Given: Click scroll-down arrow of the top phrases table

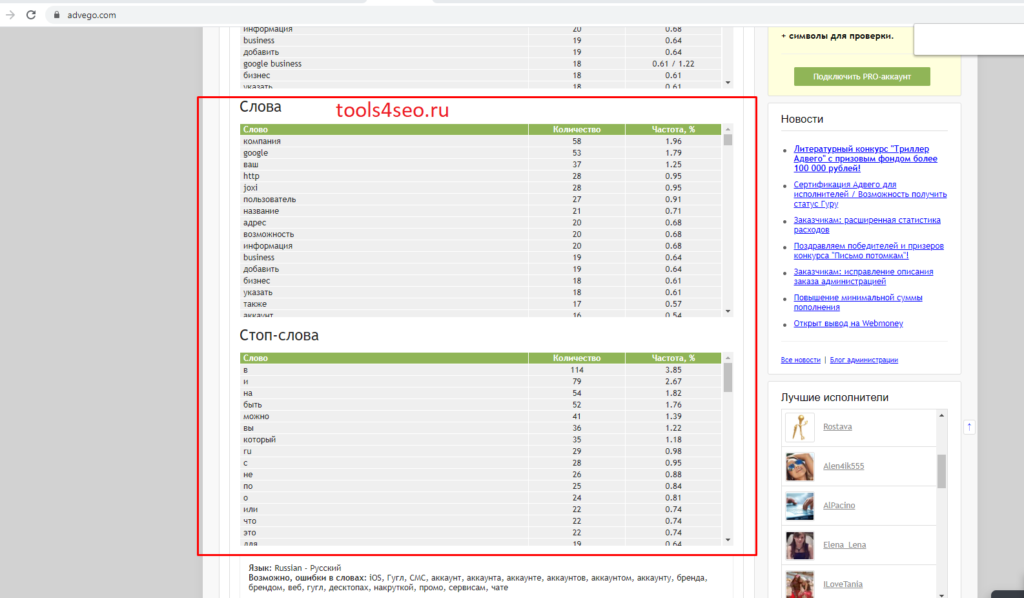Looking at the screenshot, I should pos(728,83).
